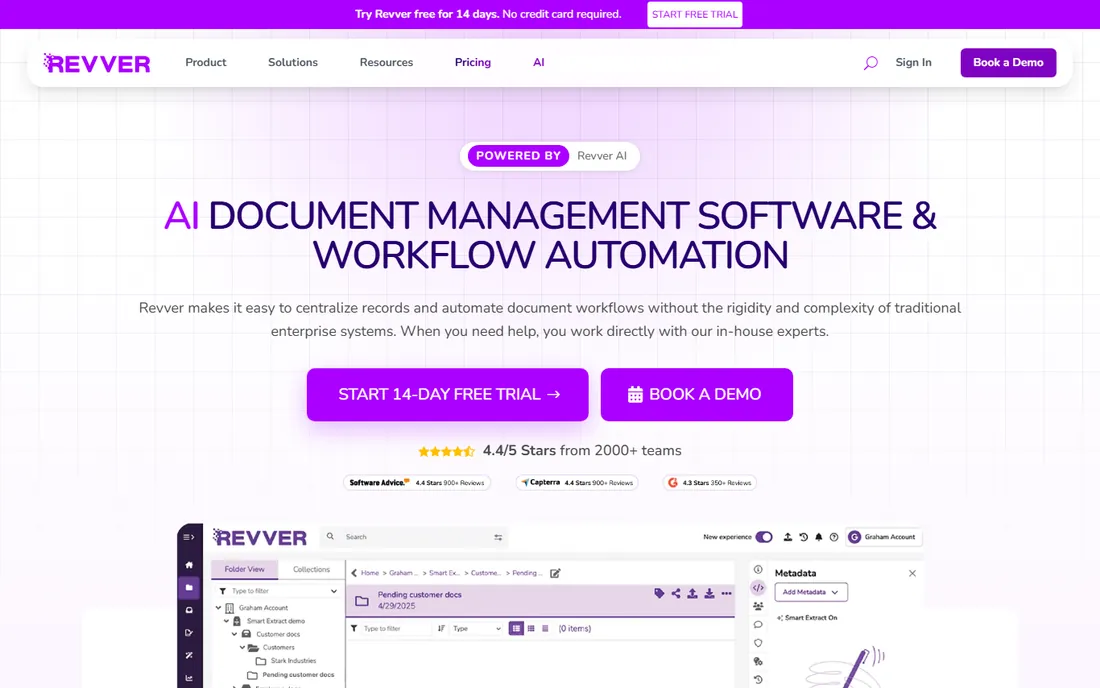Viewport: 1100px width, 688px height.
Task: Expand the sidebar menu in the app preview
Action: pyautogui.click(x=189, y=537)
